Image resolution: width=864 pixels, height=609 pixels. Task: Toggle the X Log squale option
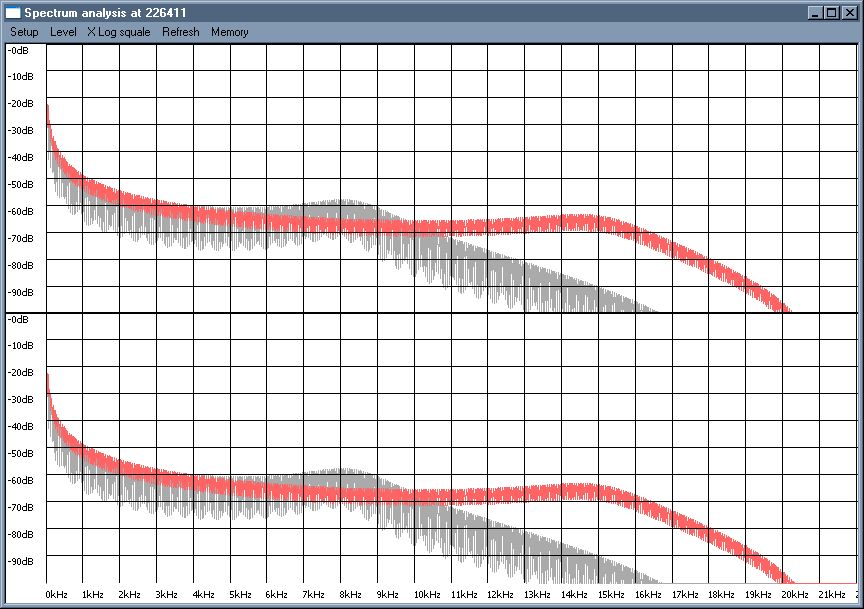pos(117,32)
